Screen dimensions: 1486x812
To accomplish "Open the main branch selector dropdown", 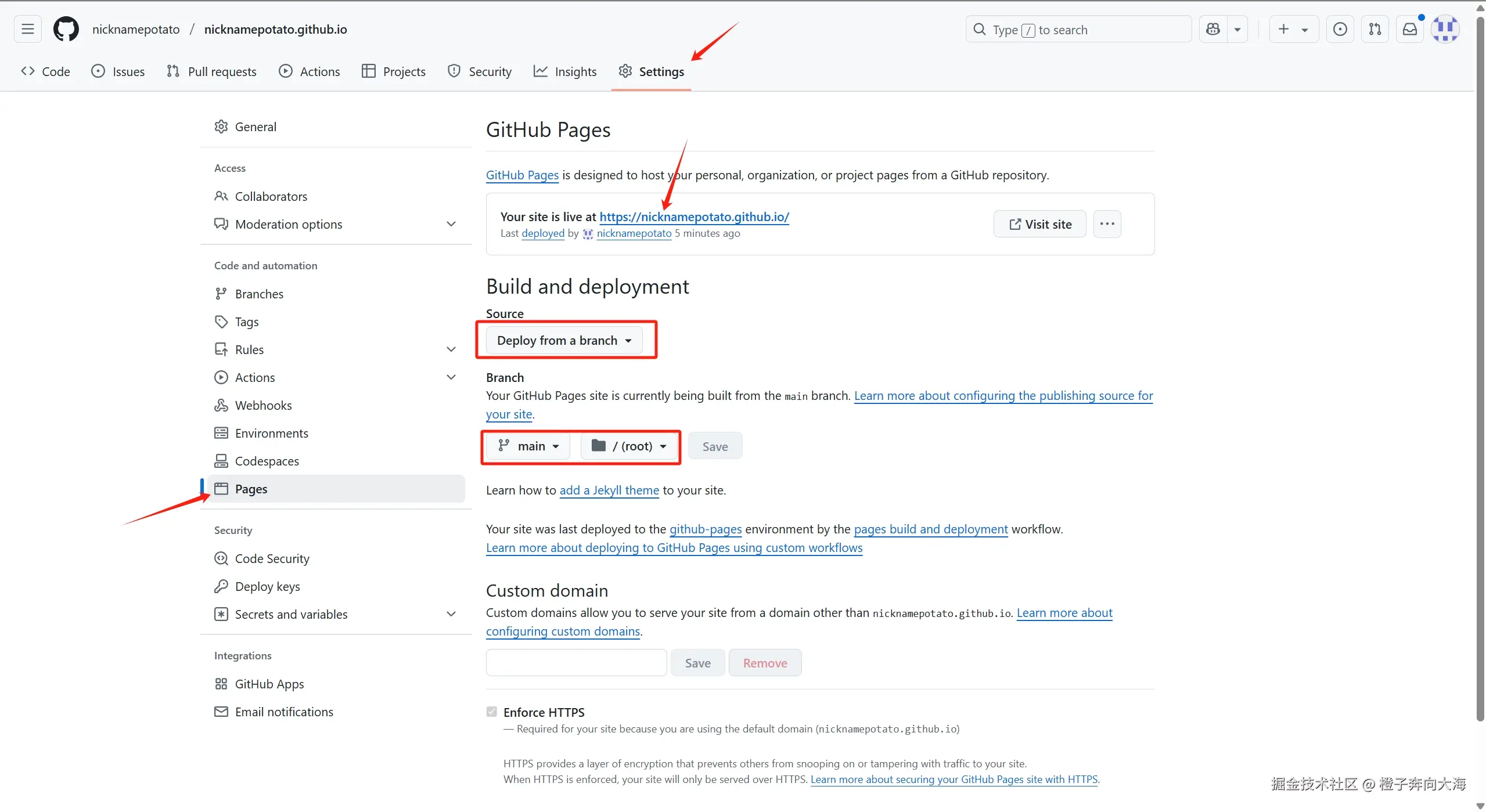I will tap(528, 446).
